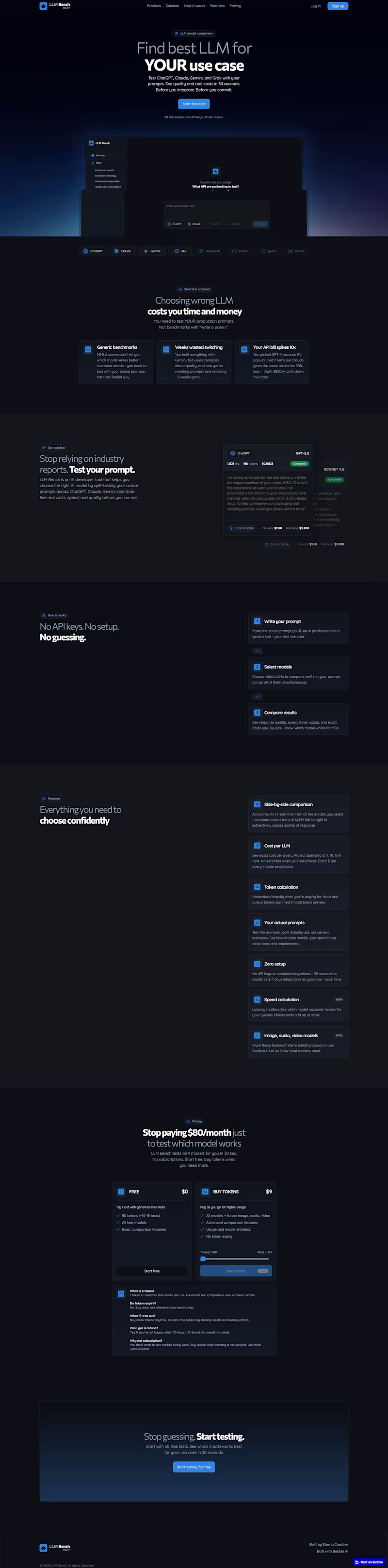The height and width of the screenshot is (1568, 388).
Task: Select the xAI model chip
Action: pos(180,251)
